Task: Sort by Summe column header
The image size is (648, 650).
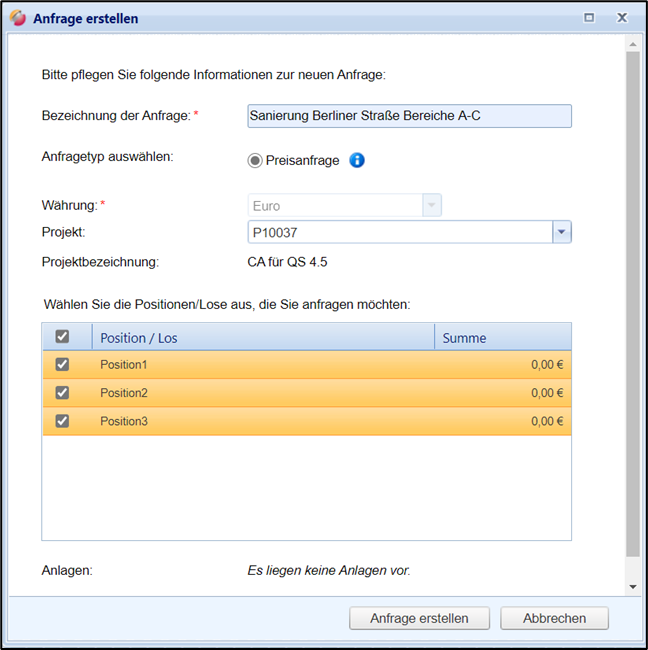Action: [x=502, y=337]
